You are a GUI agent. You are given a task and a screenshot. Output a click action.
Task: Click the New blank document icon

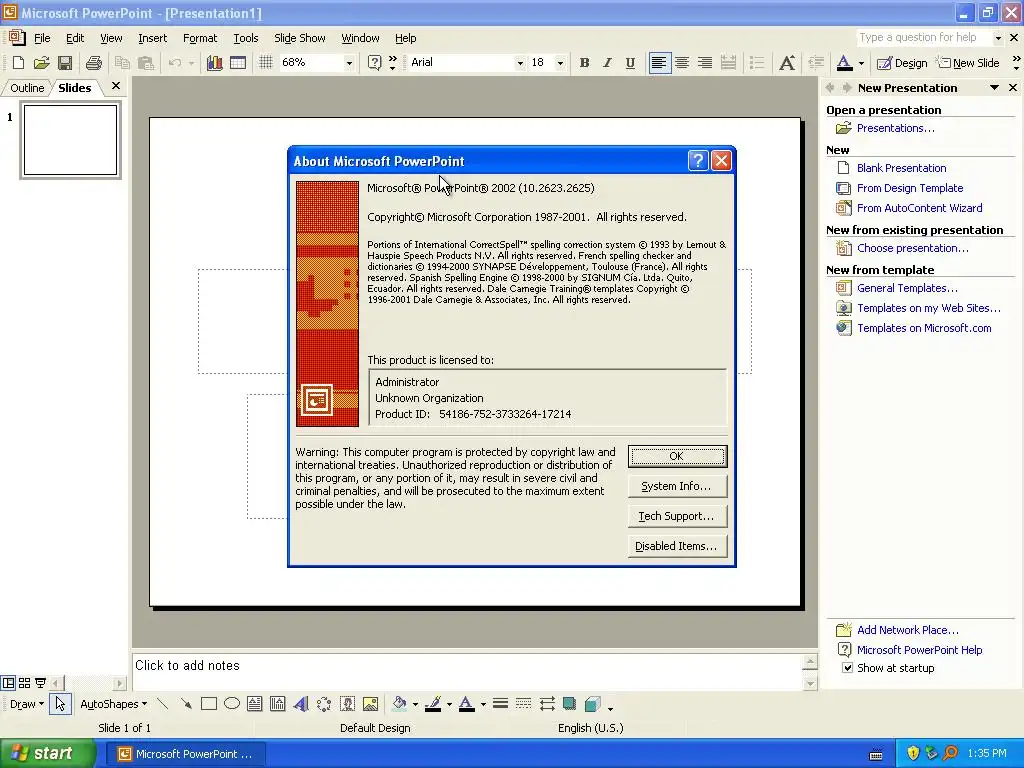[18, 63]
